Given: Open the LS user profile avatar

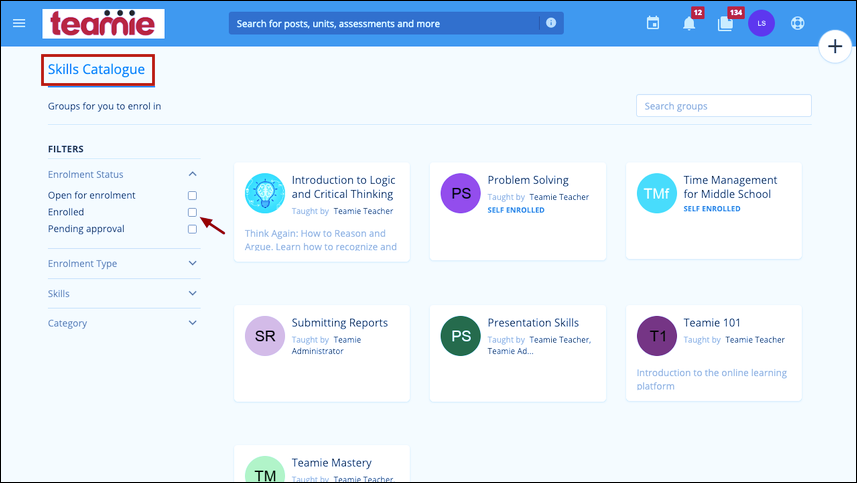Looking at the screenshot, I should [x=761, y=23].
